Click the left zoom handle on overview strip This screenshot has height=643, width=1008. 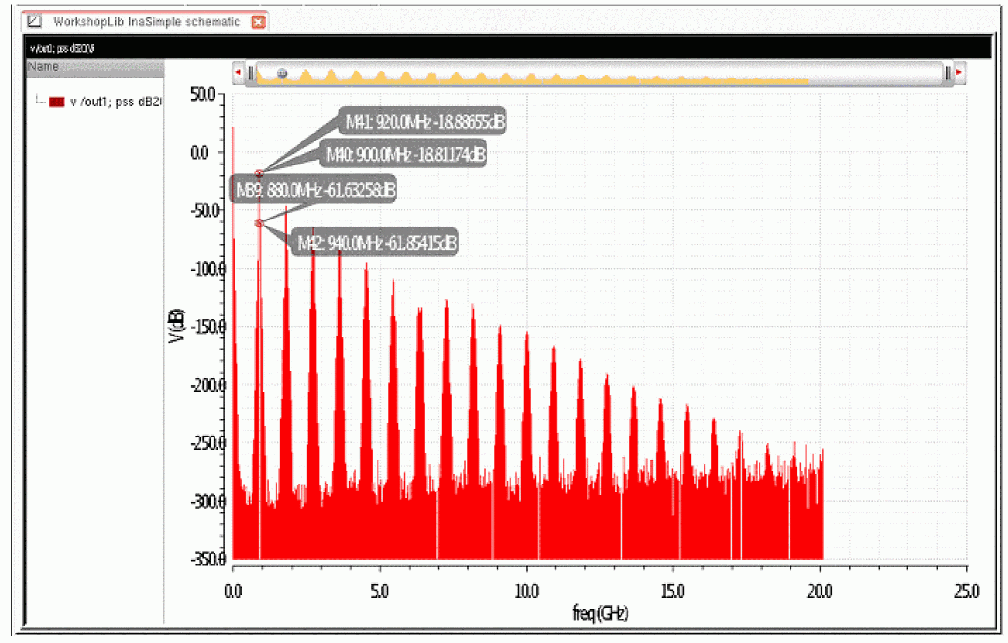point(251,73)
